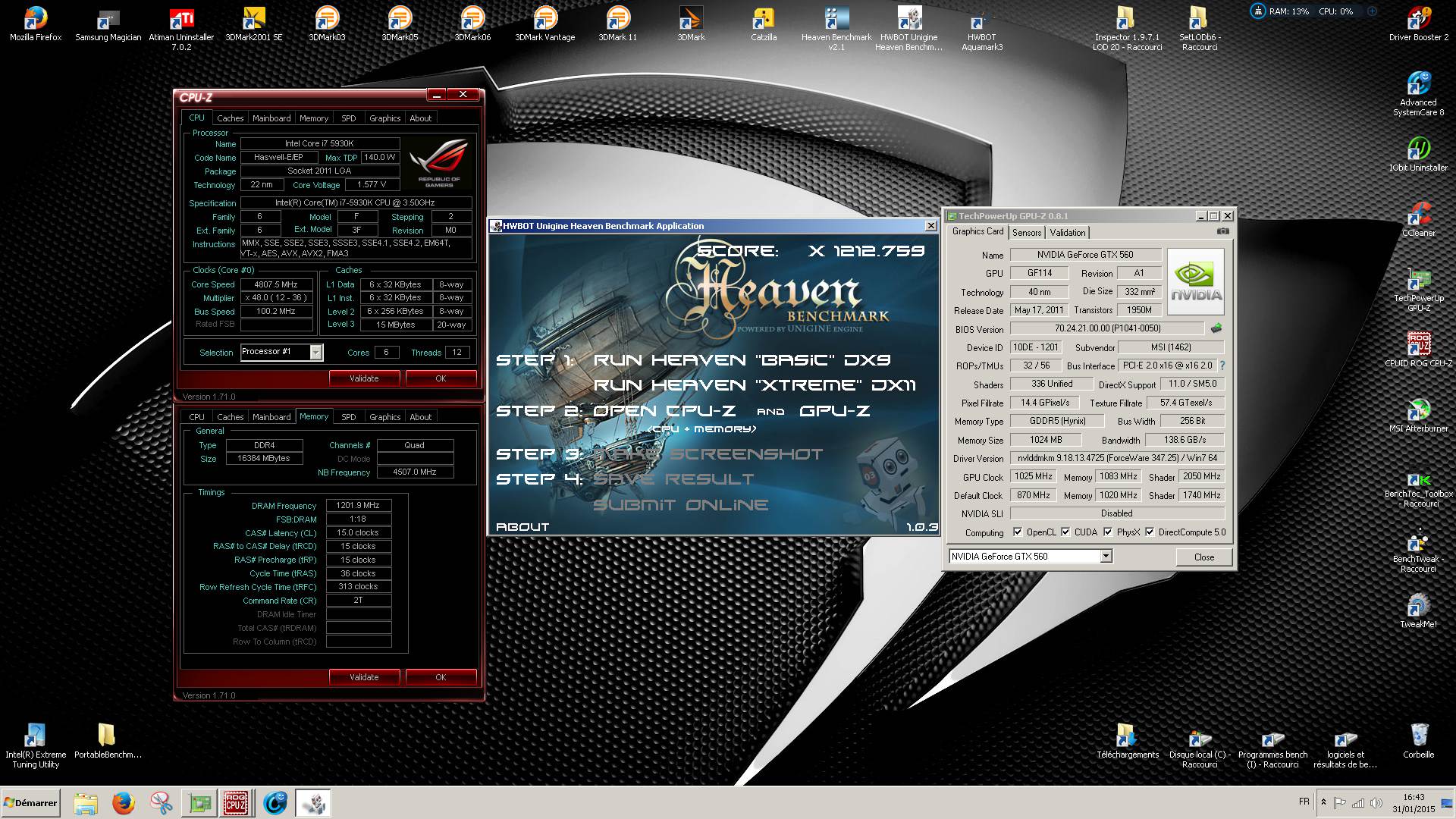Open the CCleaner desktop icon

[1418, 220]
